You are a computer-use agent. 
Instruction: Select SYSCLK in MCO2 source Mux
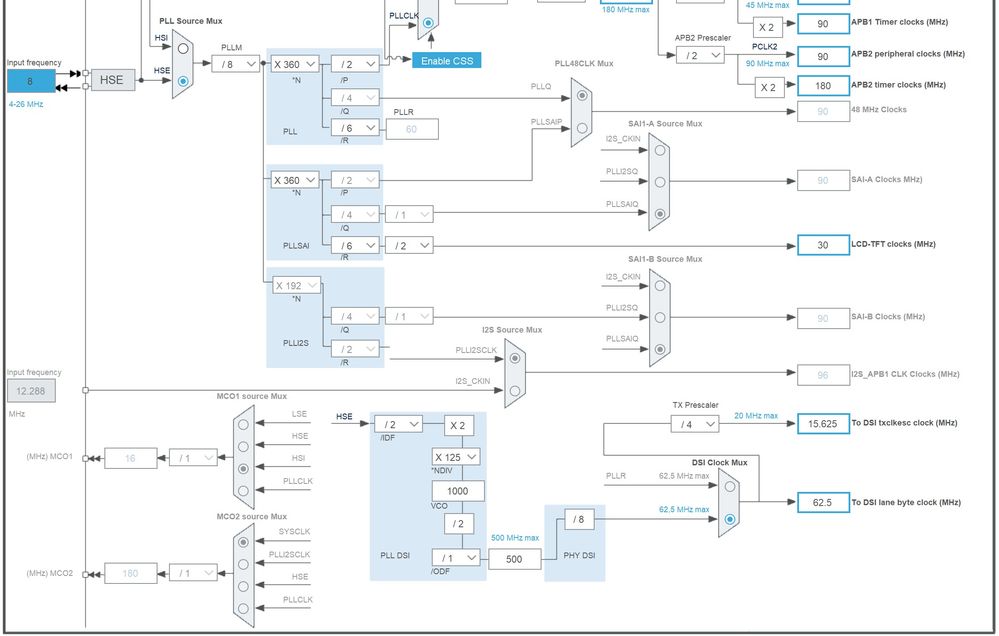click(243, 542)
